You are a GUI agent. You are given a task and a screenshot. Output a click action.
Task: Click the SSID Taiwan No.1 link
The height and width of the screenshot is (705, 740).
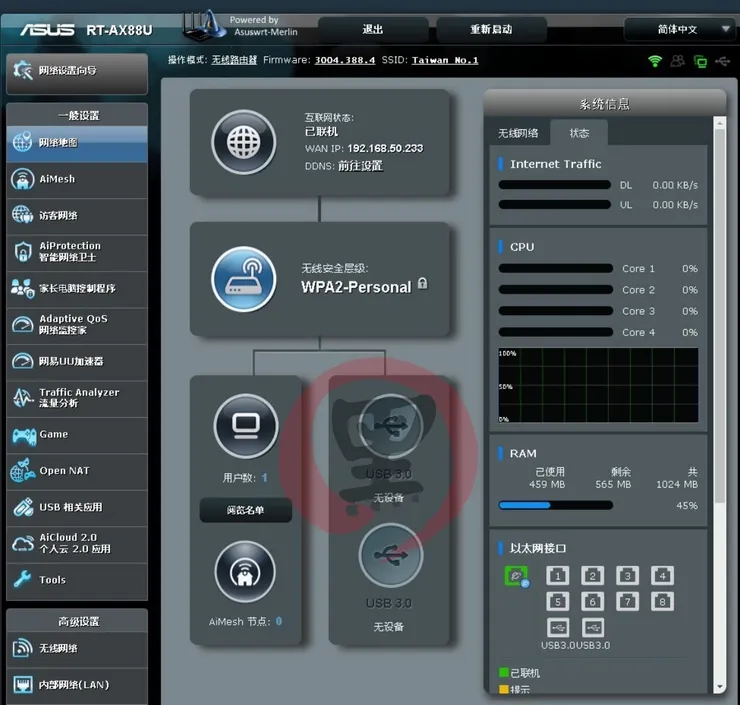click(x=445, y=60)
